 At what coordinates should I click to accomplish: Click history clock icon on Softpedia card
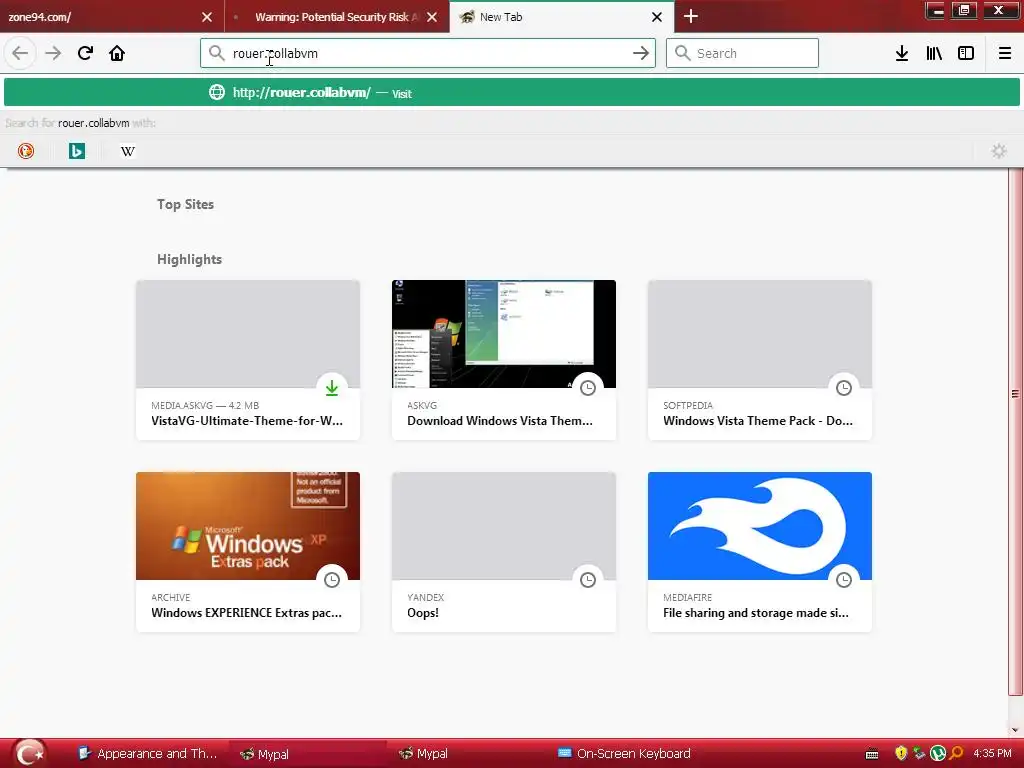[844, 388]
